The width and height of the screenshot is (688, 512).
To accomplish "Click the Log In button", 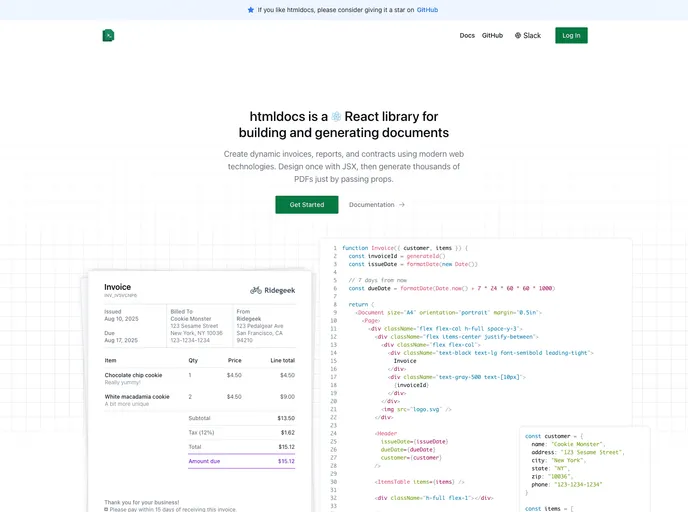I will pyautogui.click(x=571, y=36).
